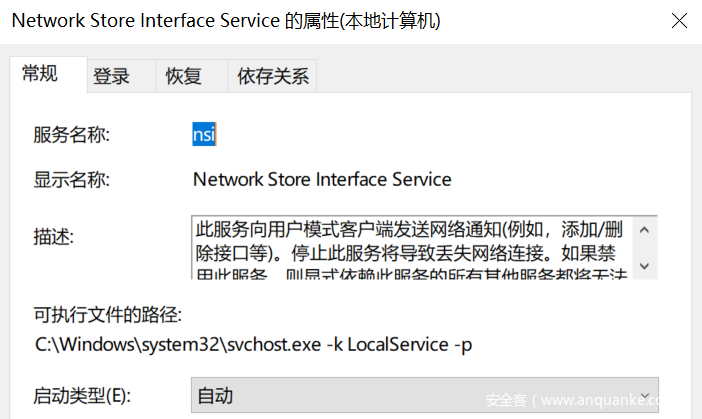Click the svchost.exe executable path text

tap(253, 344)
